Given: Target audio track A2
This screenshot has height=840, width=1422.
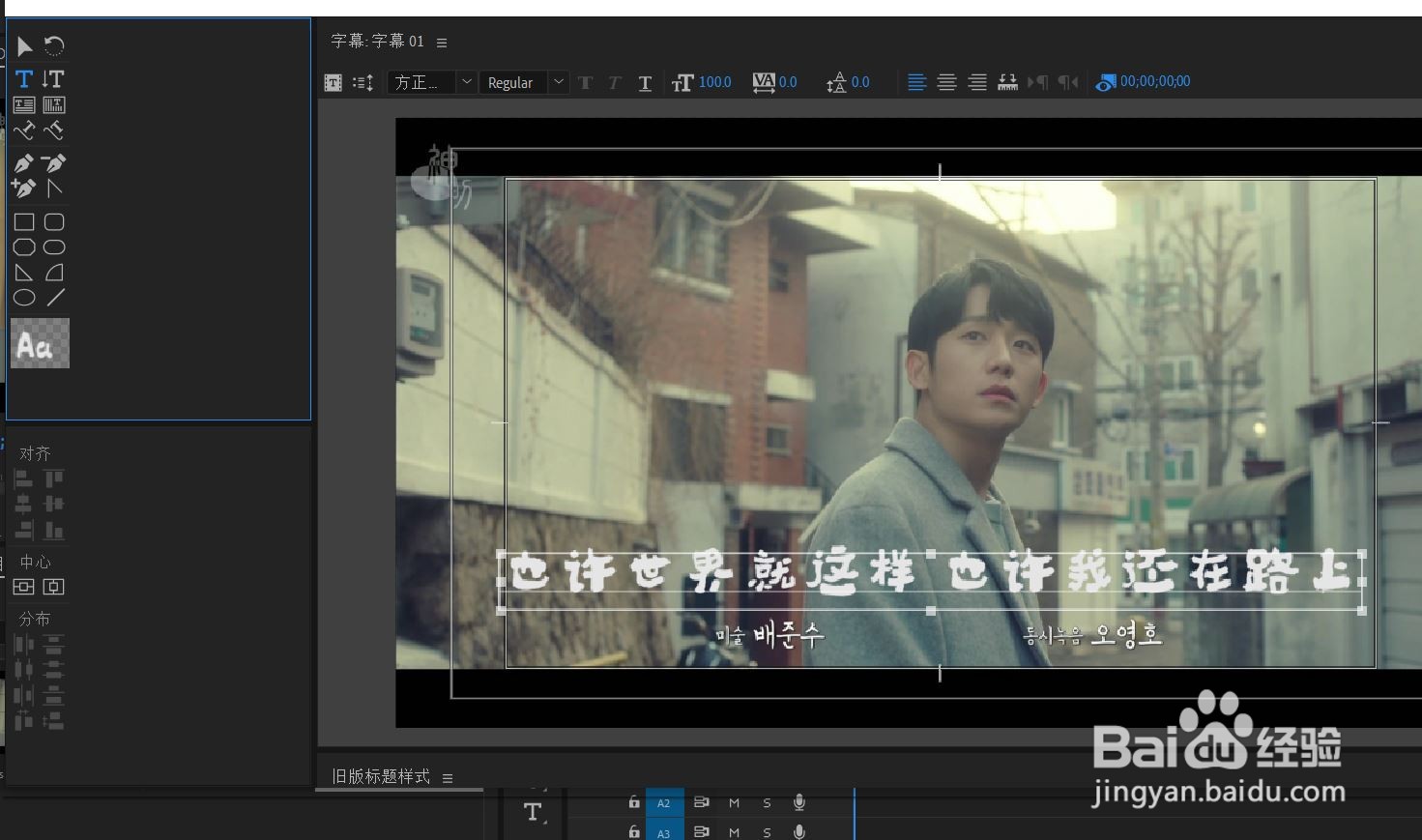Looking at the screenshot, I should pyautogui.click(x=664, y=802).
